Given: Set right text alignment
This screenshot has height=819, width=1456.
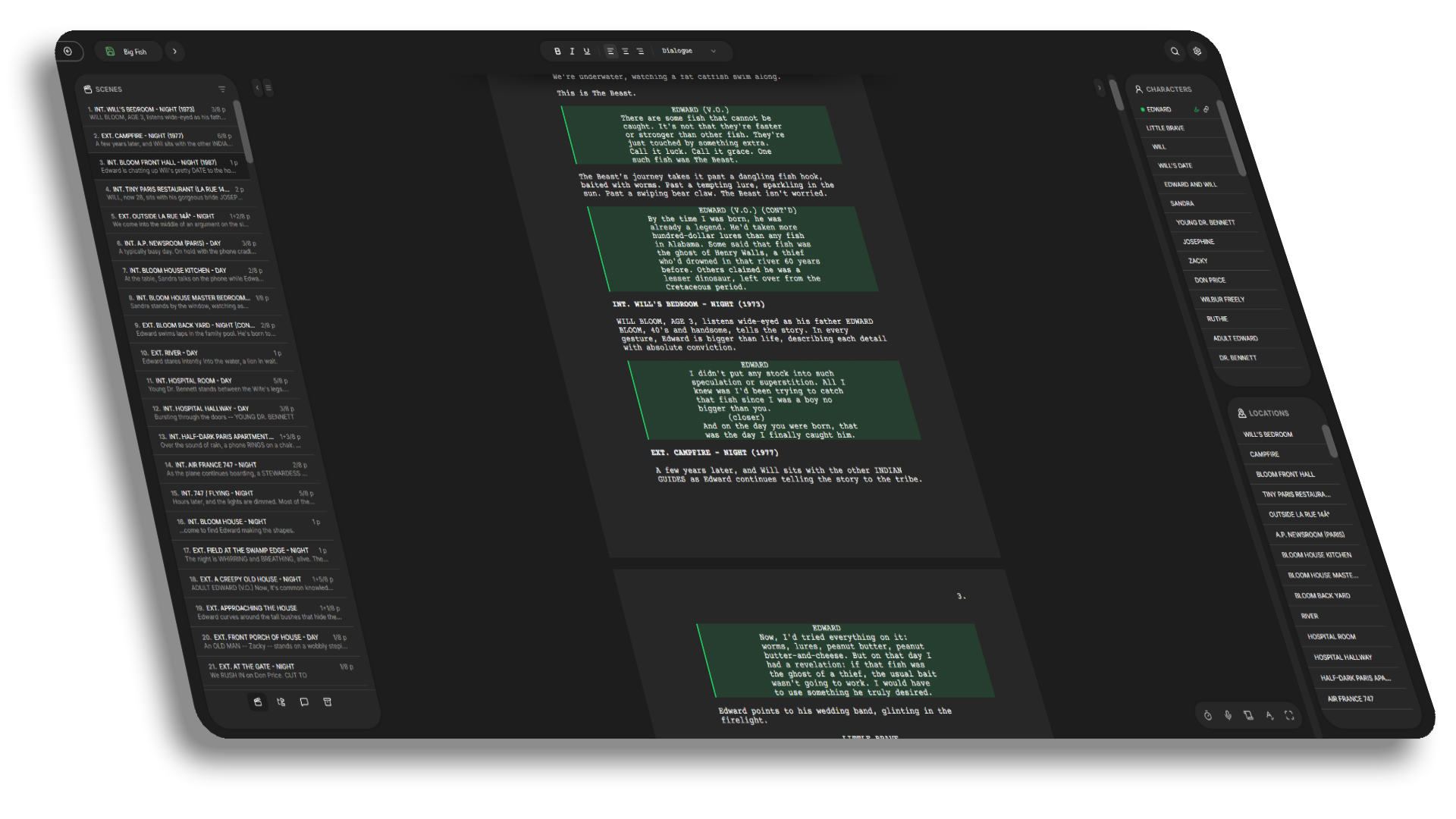Looking at the screenshot, I should point(640,52).
